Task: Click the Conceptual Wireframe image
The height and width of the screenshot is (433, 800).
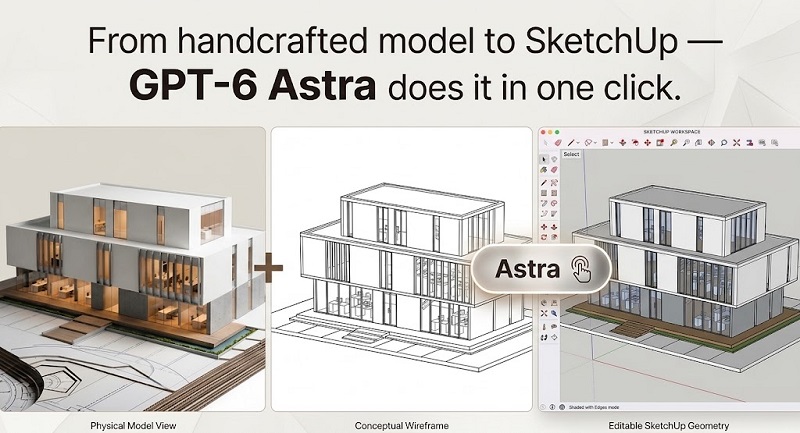Action: 402,269
